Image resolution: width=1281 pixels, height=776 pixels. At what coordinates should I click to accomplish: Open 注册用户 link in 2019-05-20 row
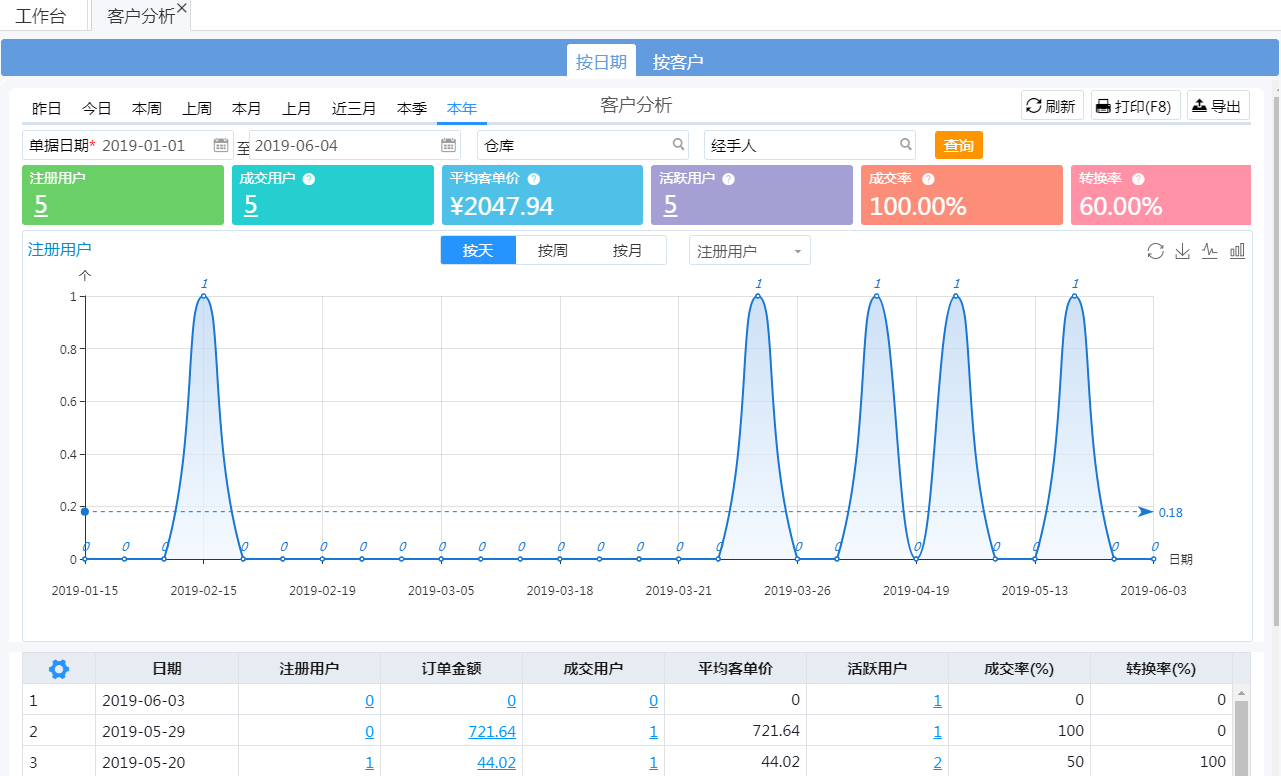(369, 762)
